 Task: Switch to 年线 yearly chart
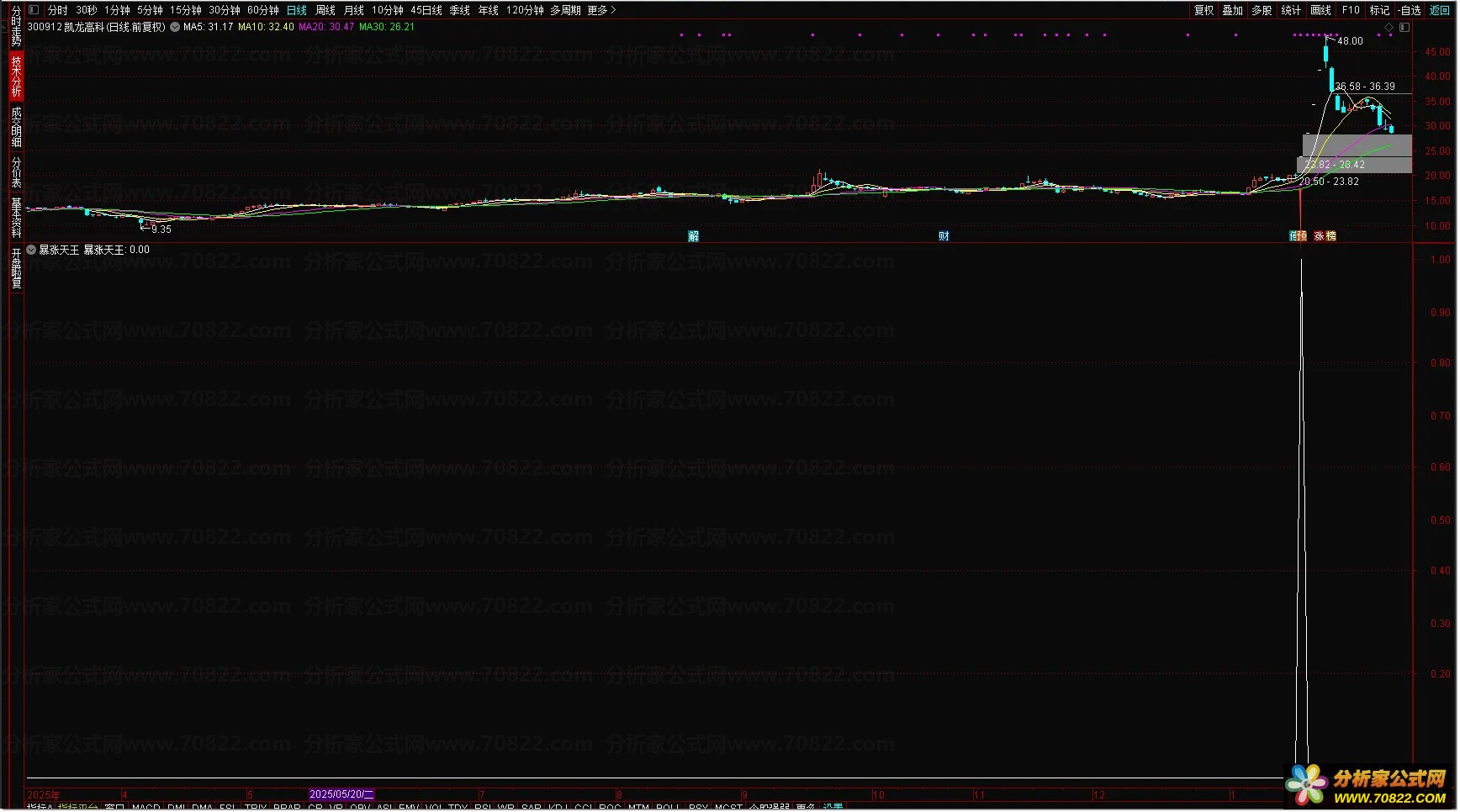[489, 10]
